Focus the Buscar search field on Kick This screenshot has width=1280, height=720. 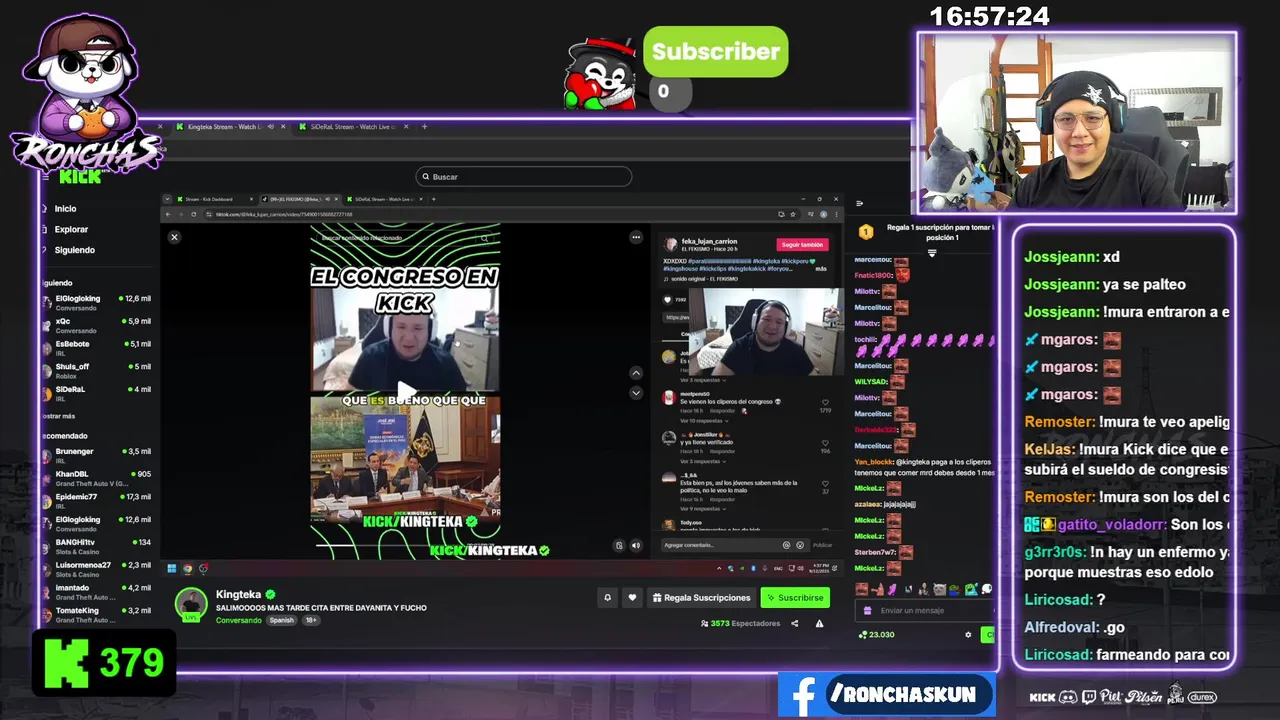523,176
